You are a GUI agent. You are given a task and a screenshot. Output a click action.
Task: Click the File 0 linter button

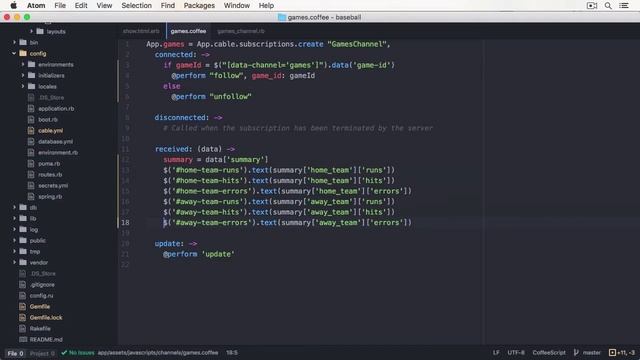point(16,353)
